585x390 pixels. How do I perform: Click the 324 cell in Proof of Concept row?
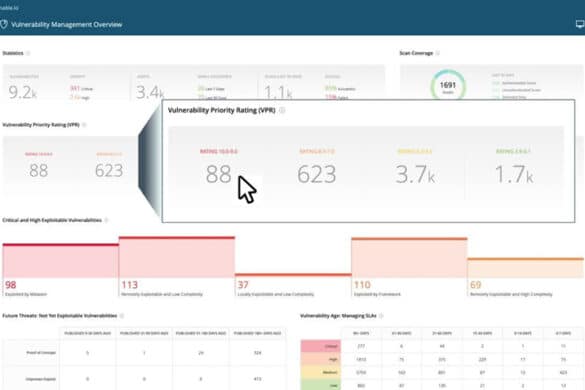[257, 353]
